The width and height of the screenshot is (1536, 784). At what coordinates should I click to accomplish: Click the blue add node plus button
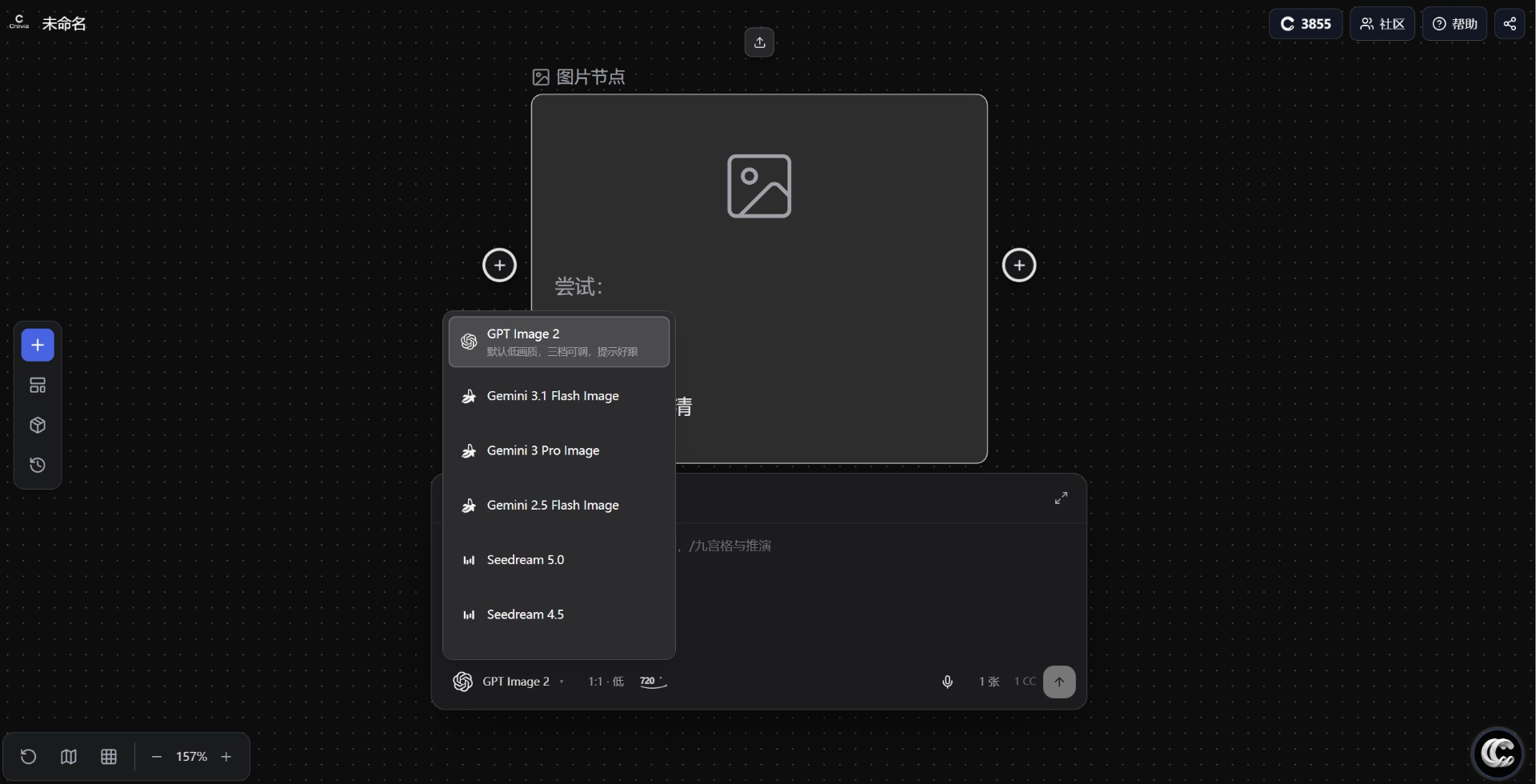tap(38, 345)
